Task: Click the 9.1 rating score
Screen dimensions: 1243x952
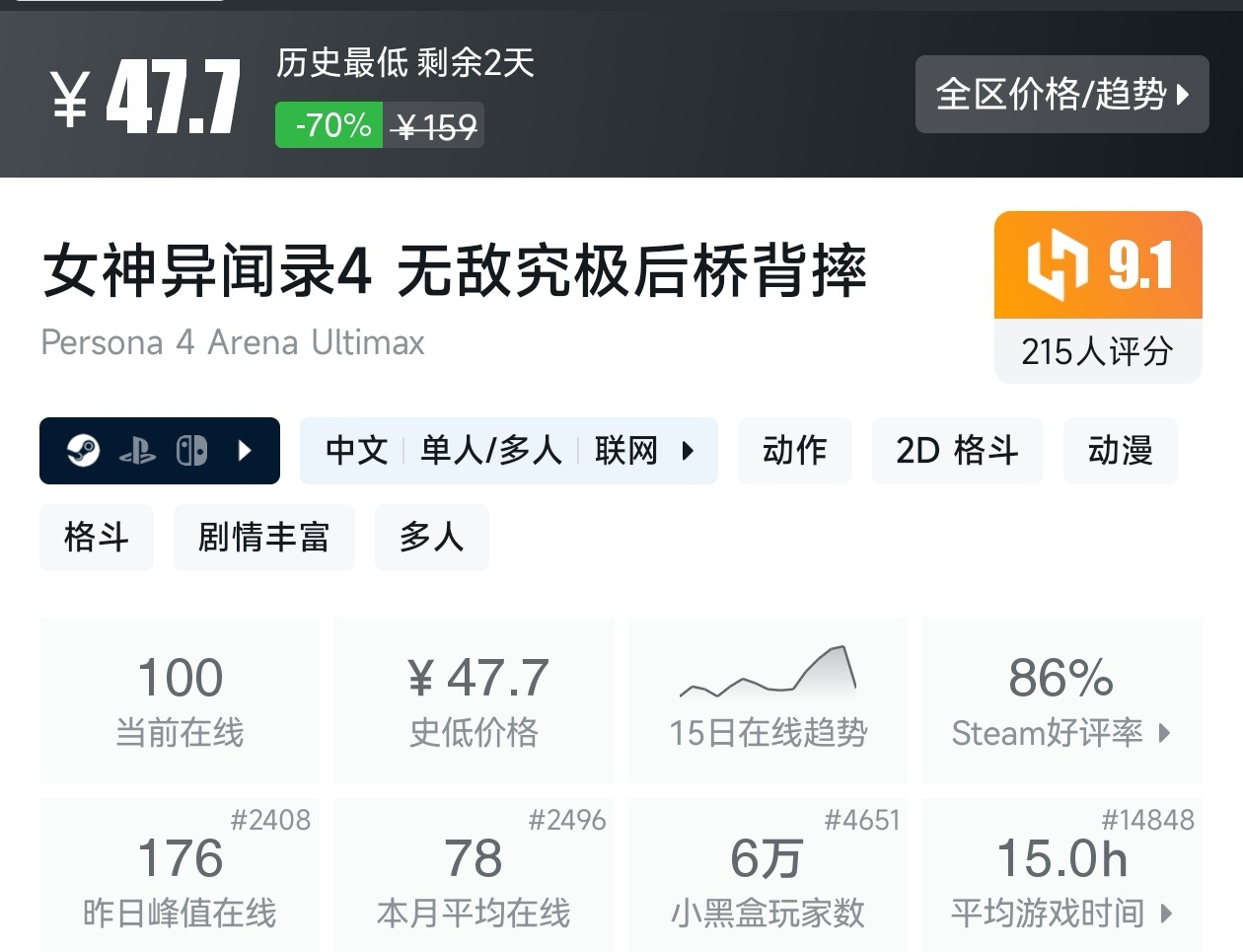Action: click(x=1140, y=265)
